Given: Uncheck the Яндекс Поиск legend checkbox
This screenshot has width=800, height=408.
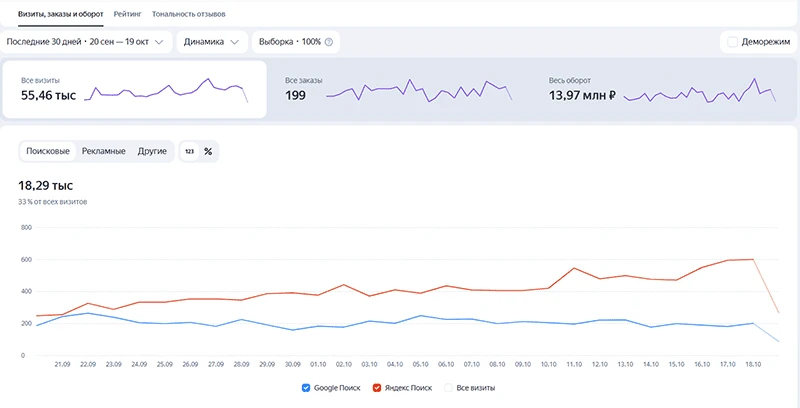Looking at the screenshot, I should point(377,388).
